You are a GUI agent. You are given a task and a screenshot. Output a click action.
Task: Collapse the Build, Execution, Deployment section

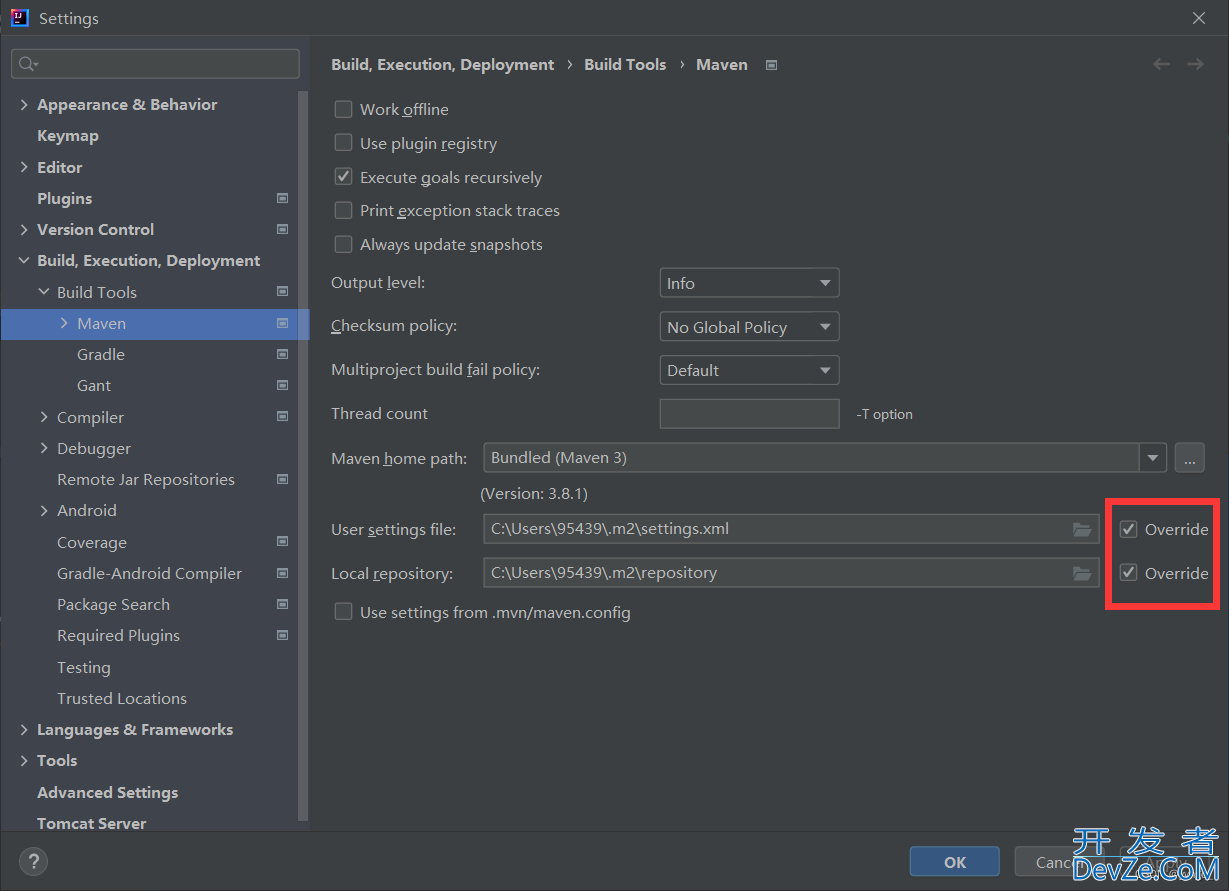[24, 260]
